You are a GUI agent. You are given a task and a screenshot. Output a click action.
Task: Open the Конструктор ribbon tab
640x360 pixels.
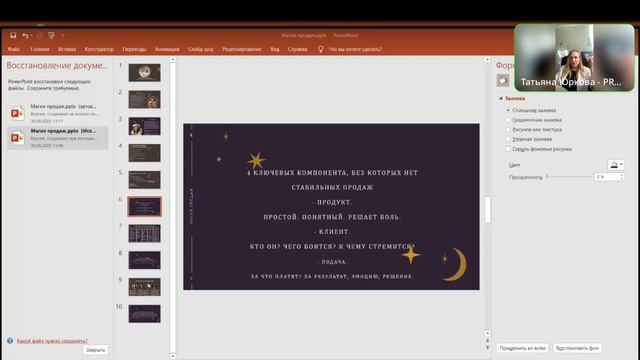99,49
